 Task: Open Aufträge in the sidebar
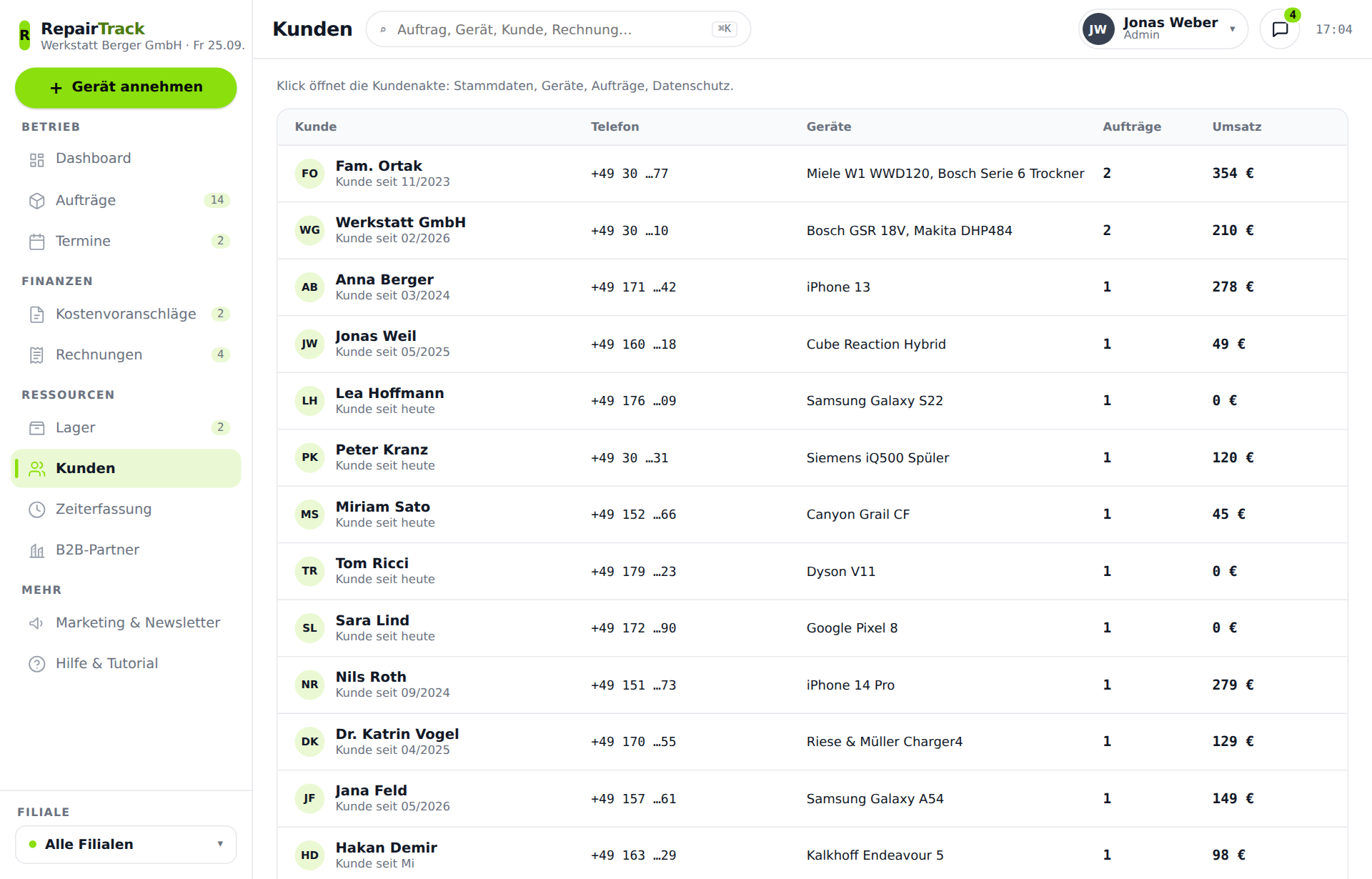pos(126,201)
